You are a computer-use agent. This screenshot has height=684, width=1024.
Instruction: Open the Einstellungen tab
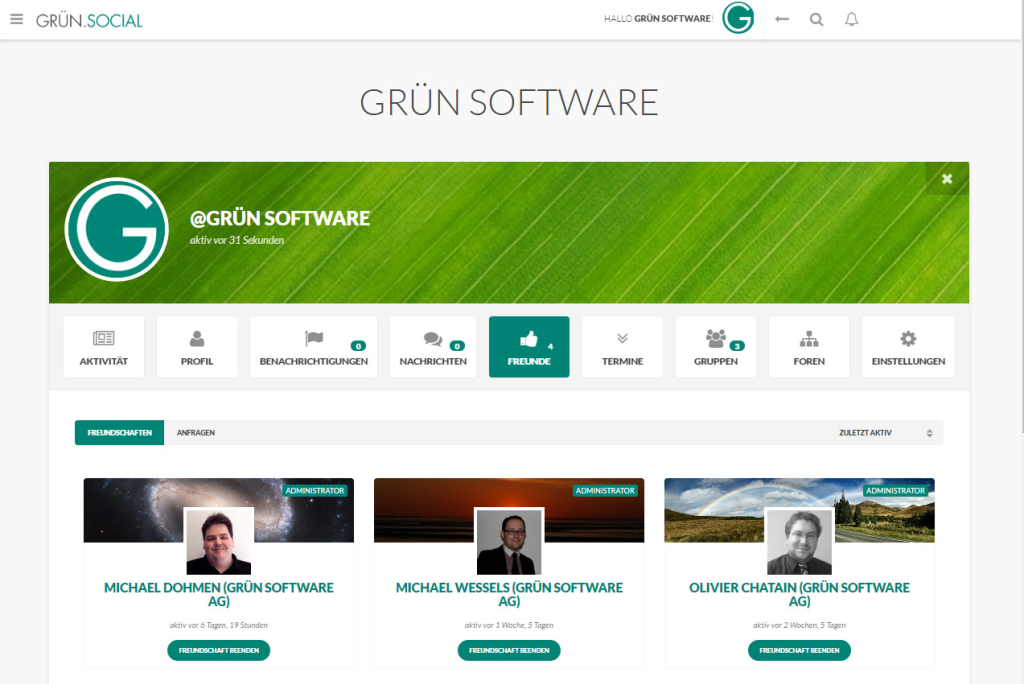(x=908, y=347)
